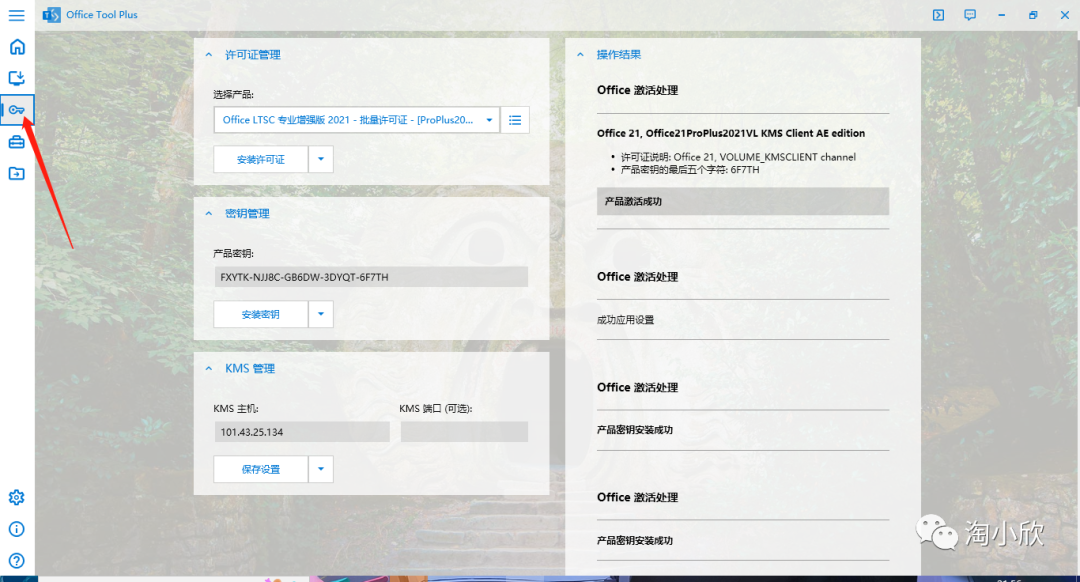This screenshot has width=1080, height=582.
Task: Open the Deploy download icon in sidebar
Action: pos(17,78)
